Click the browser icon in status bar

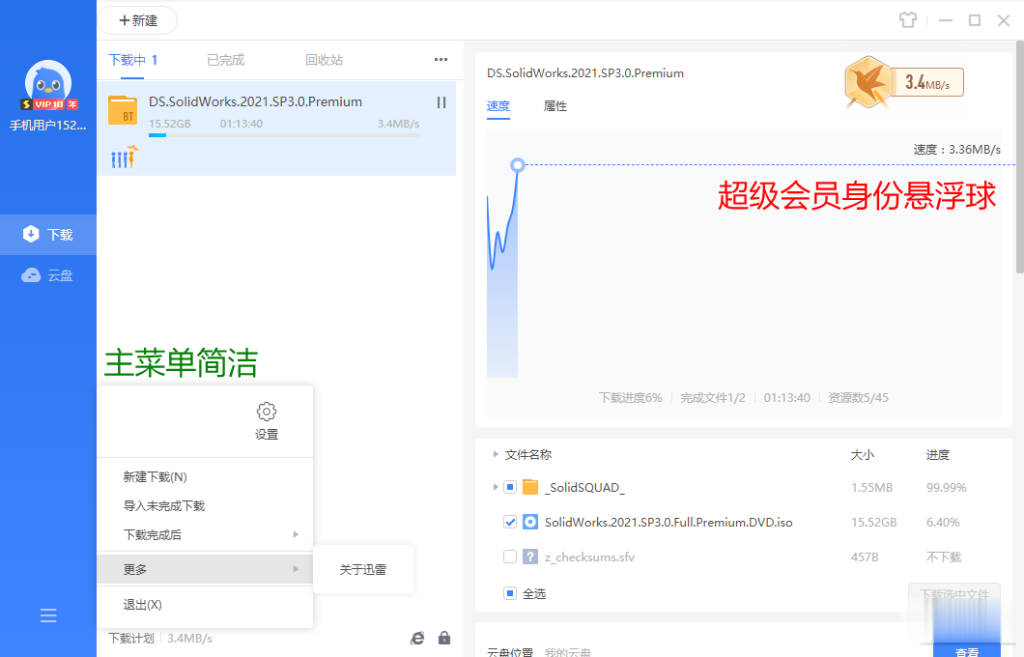tap(417, 638)
